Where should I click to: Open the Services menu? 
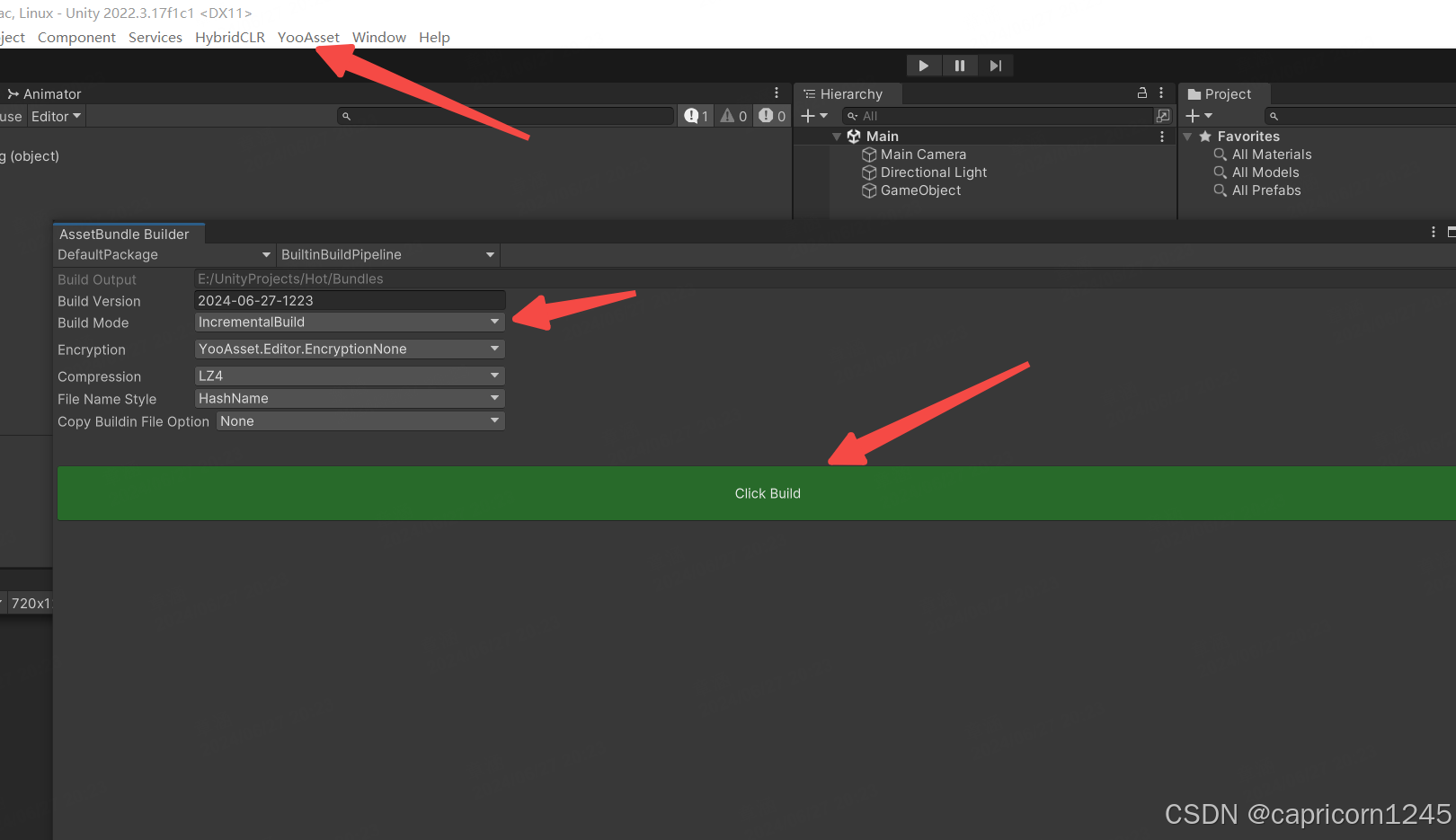tap(155, 38)
